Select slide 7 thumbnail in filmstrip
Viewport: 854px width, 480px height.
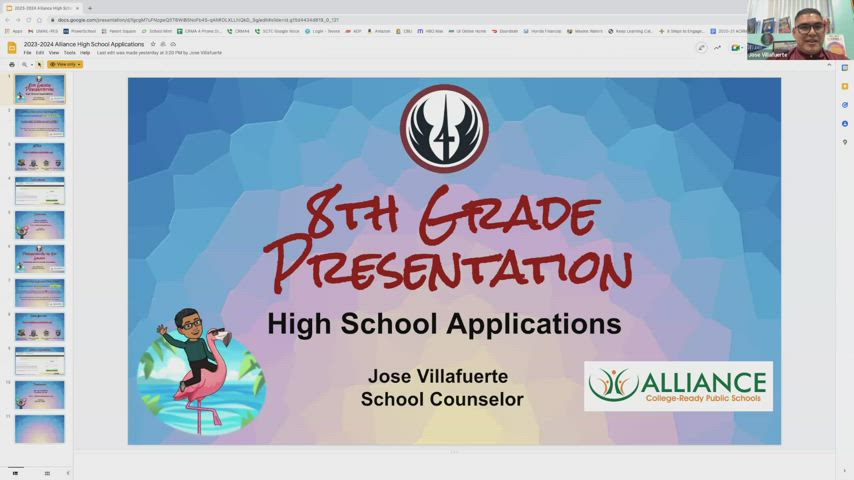click(x=40, y=293)
